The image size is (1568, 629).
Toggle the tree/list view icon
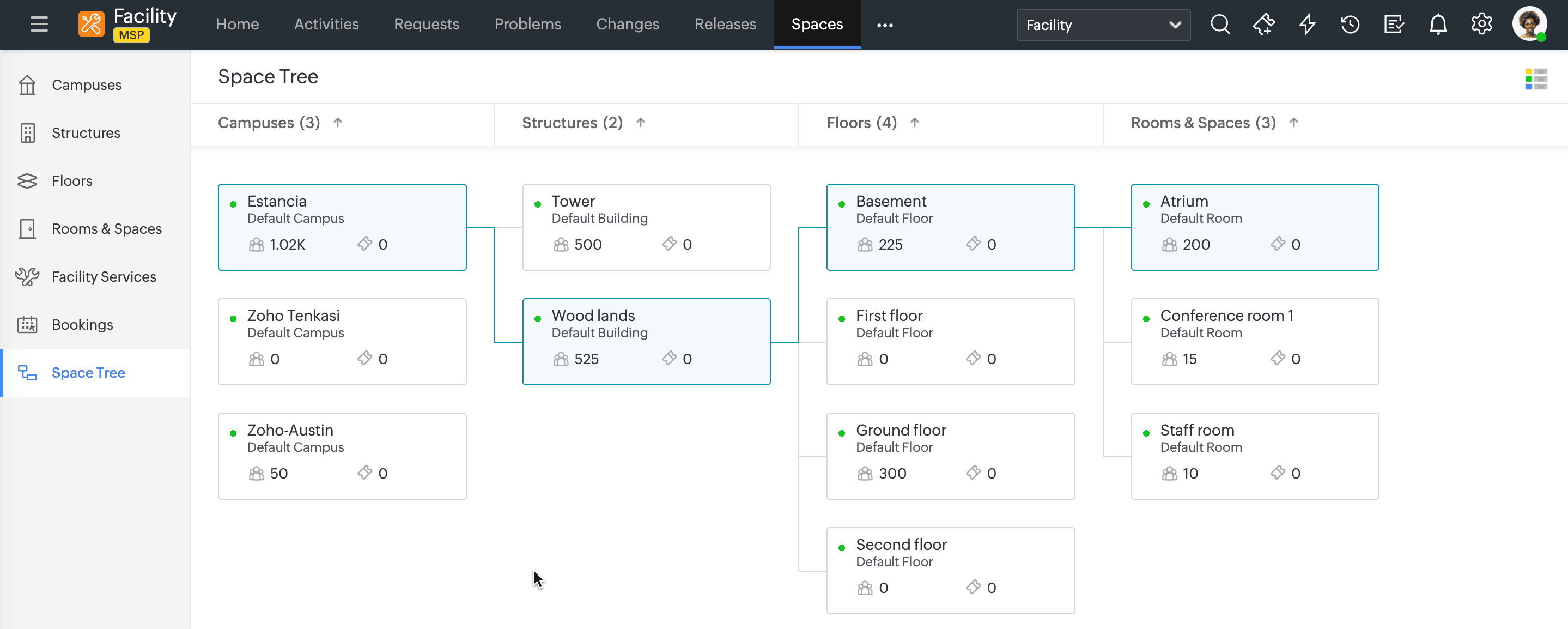pyautogui.click(x=1536, y=78)
